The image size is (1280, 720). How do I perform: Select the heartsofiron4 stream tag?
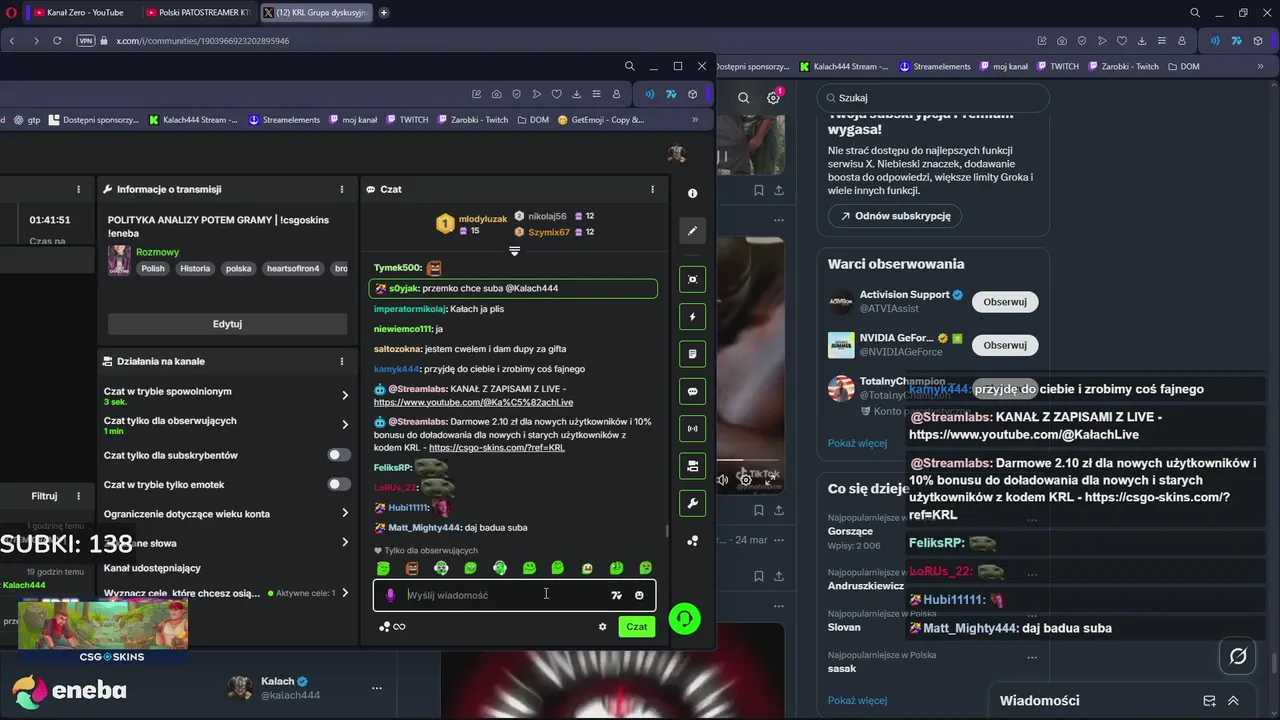[x=293, y=269]
